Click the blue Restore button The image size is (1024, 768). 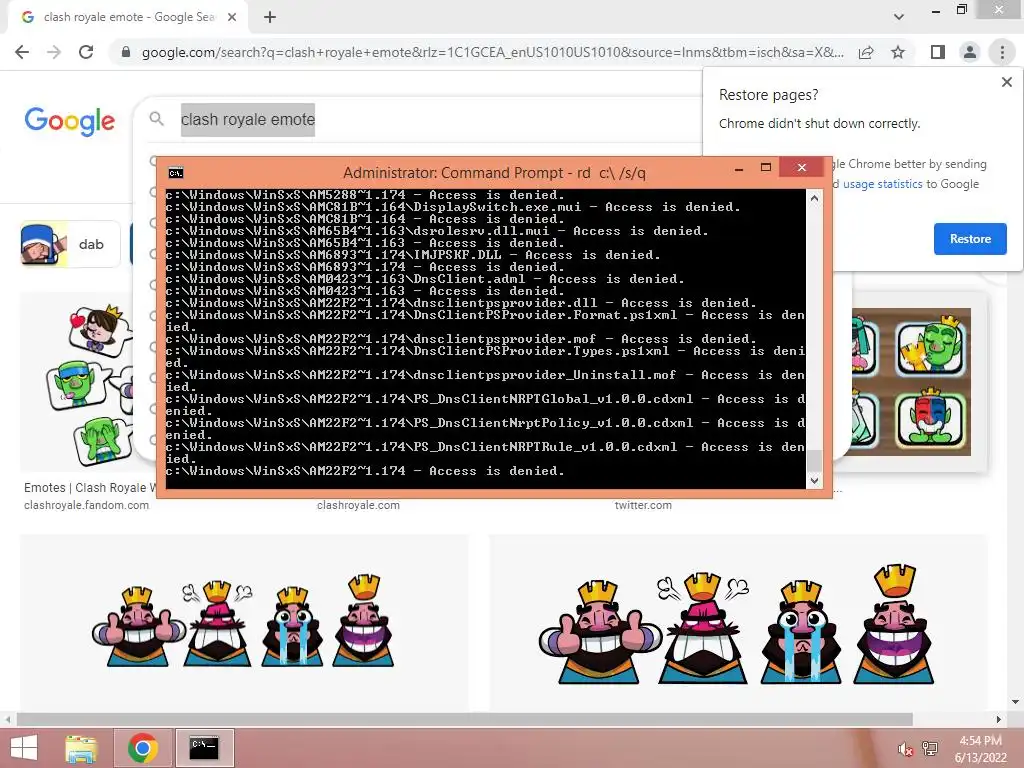tap(970, 239)
